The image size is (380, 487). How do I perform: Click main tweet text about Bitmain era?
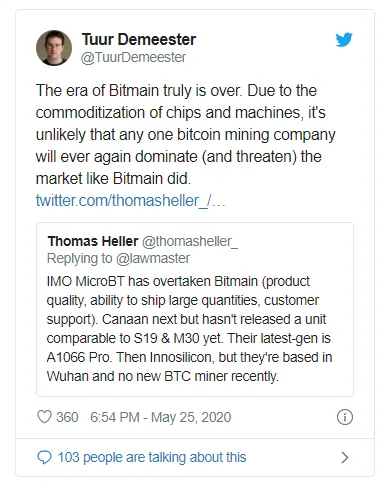click(x=186, y=134)
